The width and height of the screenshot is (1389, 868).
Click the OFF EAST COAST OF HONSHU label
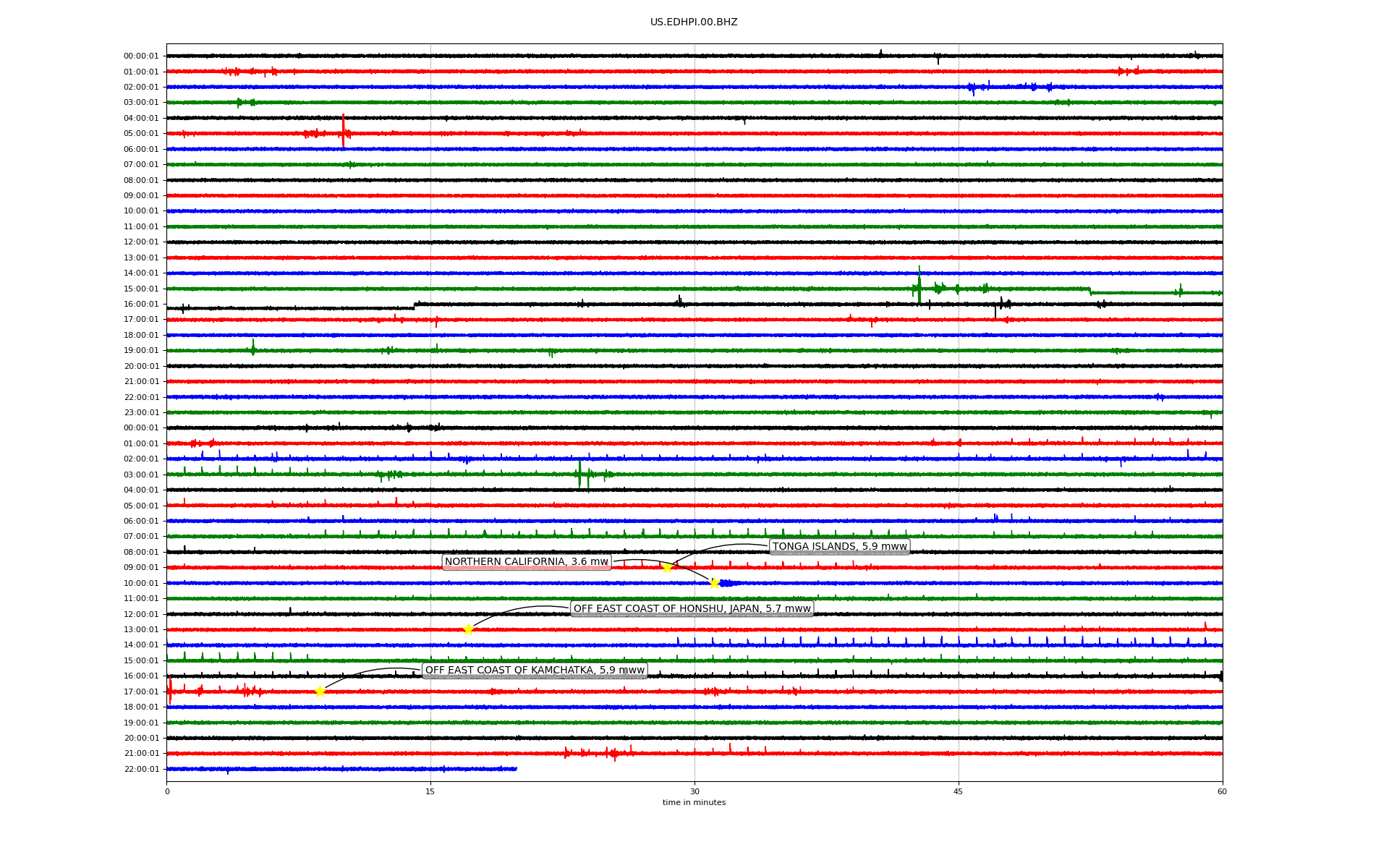click(x=692, y=609)
